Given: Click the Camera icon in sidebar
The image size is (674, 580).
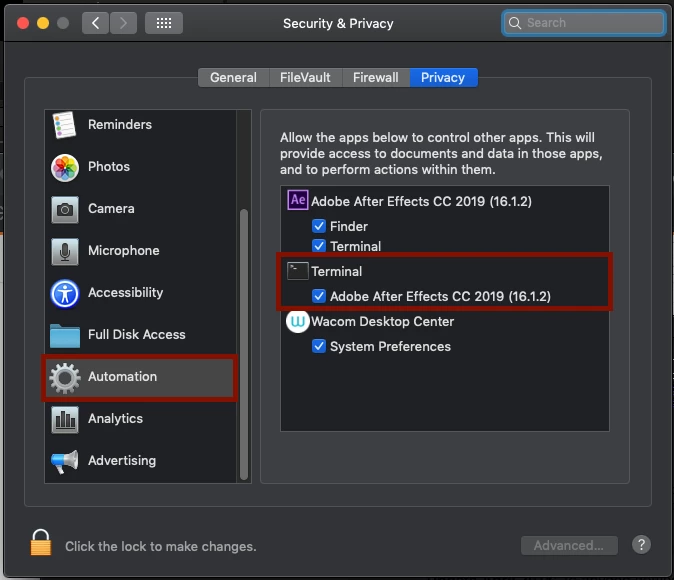Looking at the screenshot, I should tap(65, 210).
